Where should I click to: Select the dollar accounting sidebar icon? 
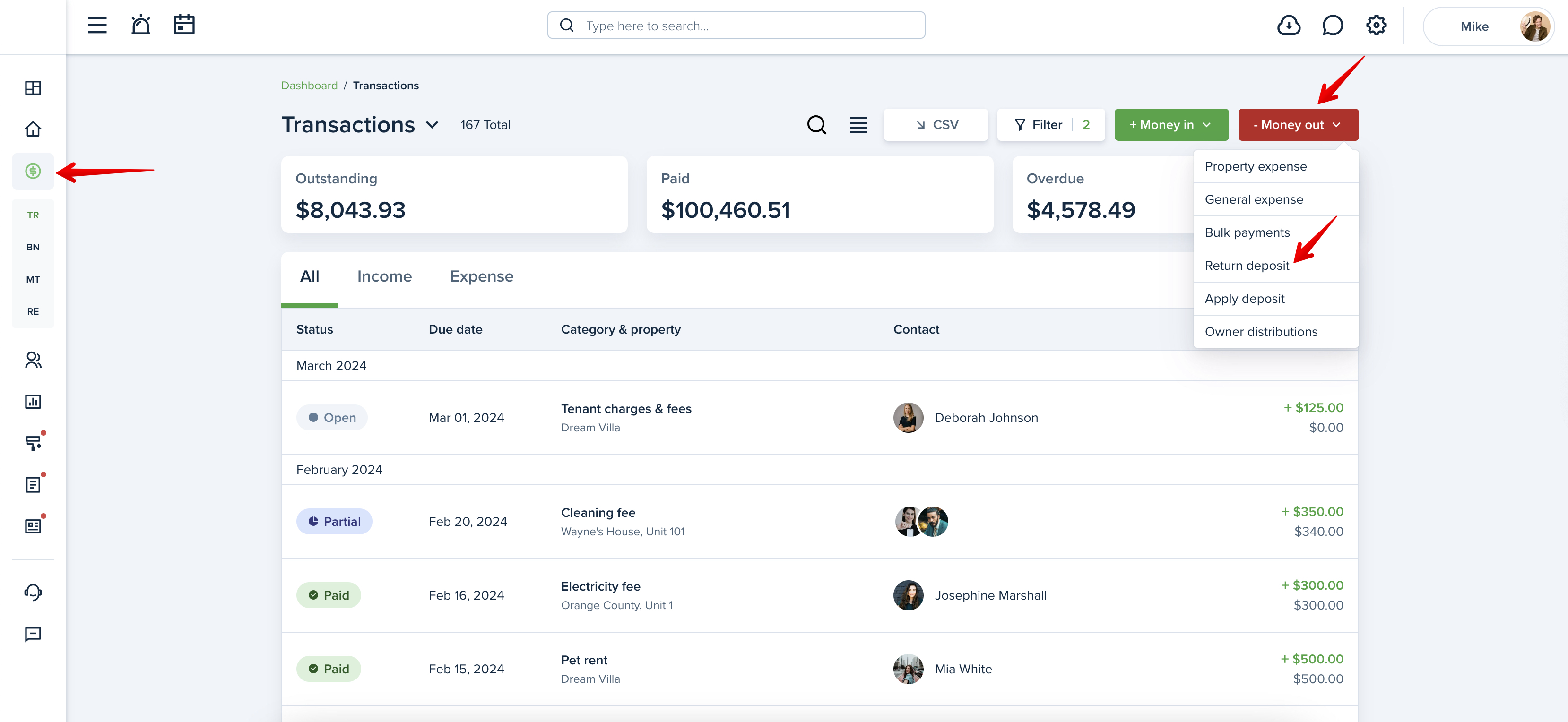[x=33, y=171]
